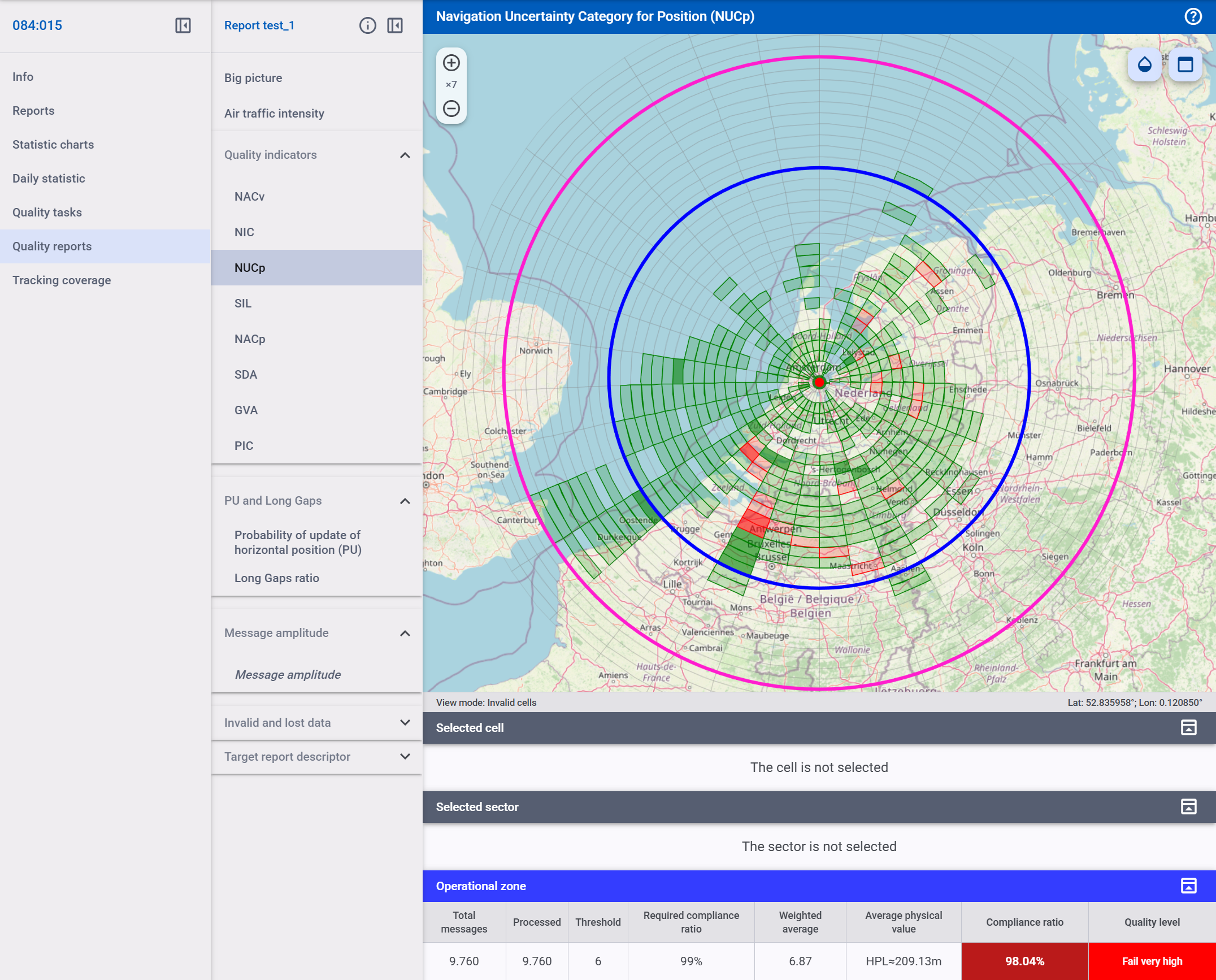Expand Target report descriptor section
The width and height of the screenshot is (1216, 980).
pos(405,756)
